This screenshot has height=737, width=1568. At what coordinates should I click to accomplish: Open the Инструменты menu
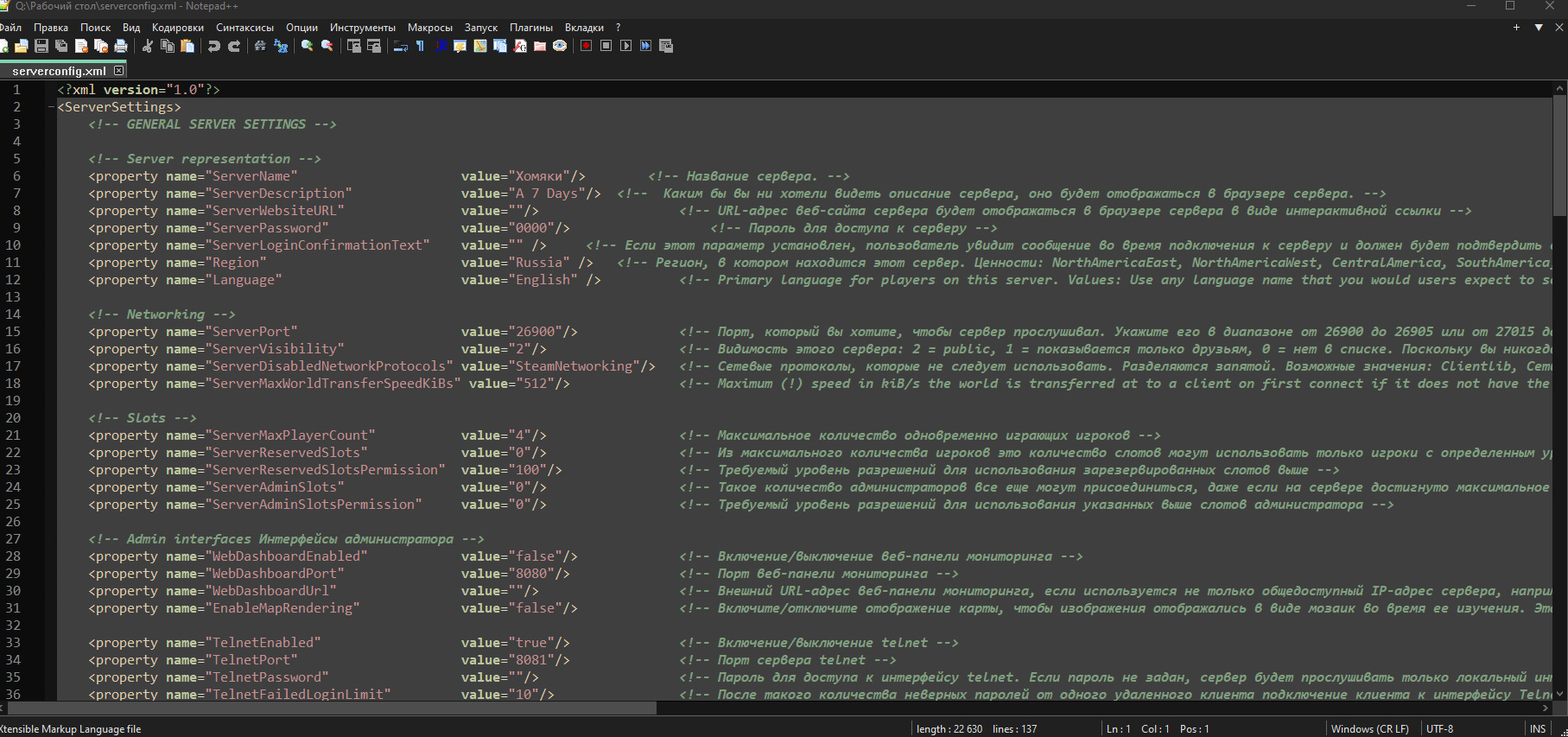[363, 28]
